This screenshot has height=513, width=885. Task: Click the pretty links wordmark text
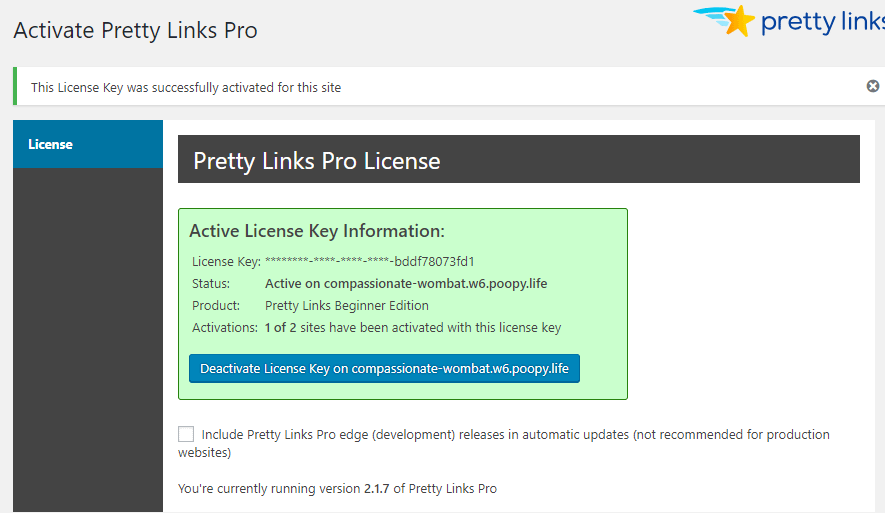[822, 22]
